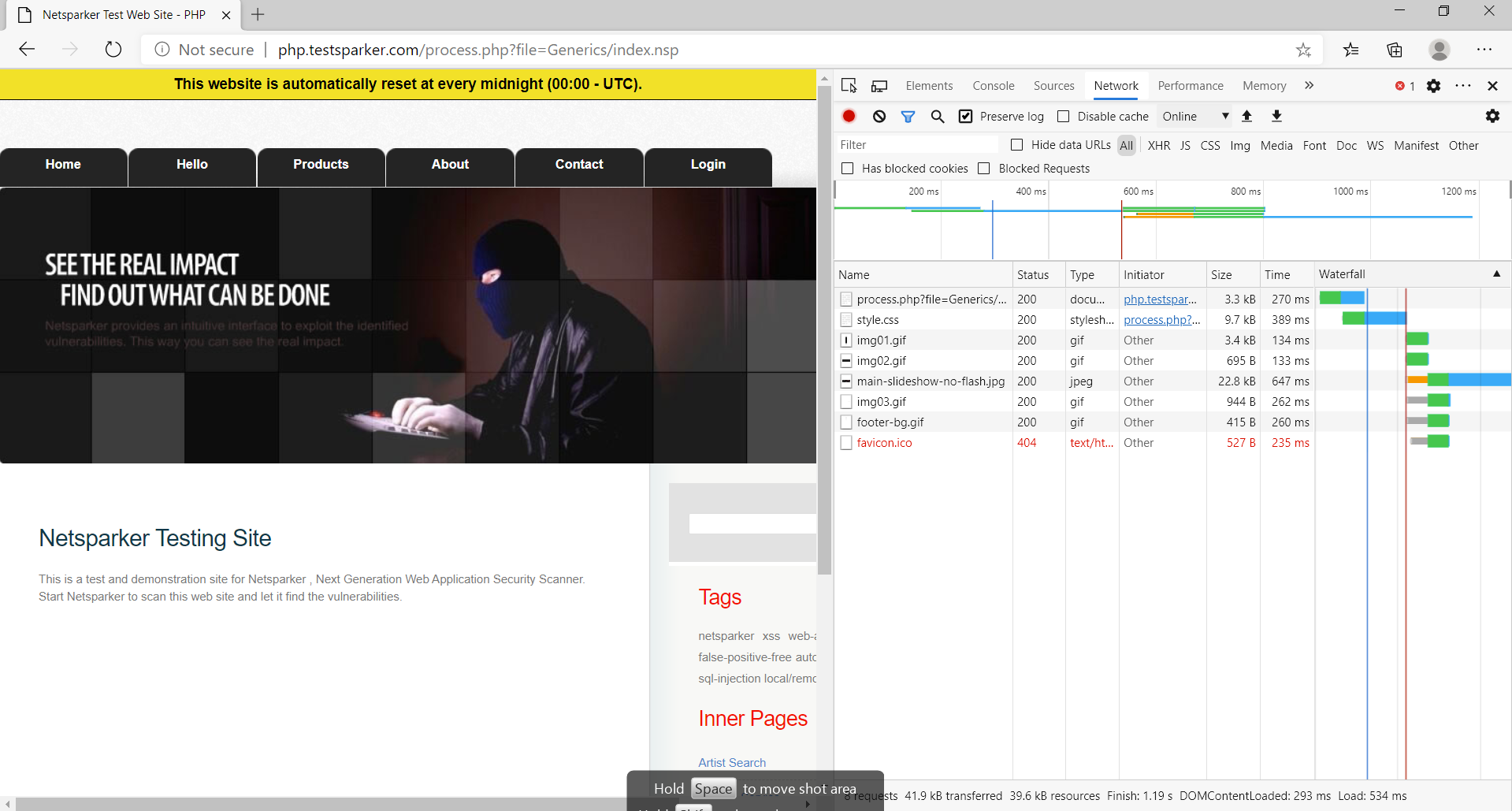Screen dimensions: 1512x811
Task: Click the browser address bar URL
Action: point(477,50)
